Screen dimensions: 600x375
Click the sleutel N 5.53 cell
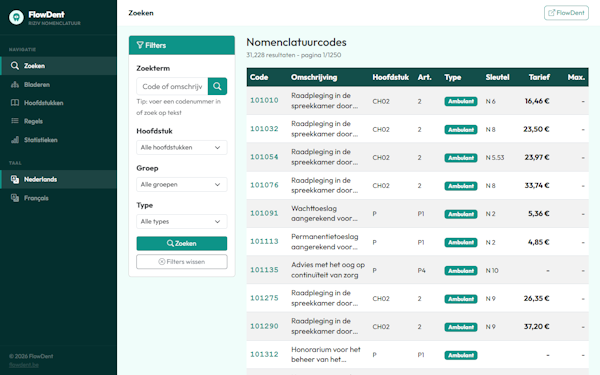point(495,158)
